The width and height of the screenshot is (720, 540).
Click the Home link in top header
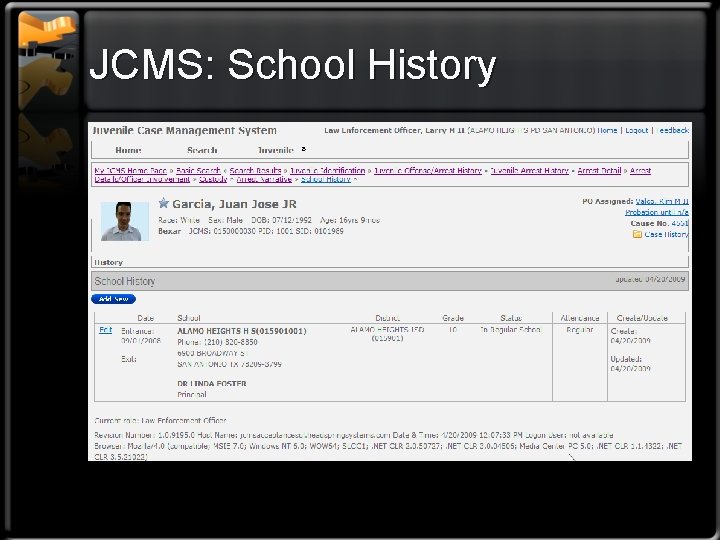[607, 130]
